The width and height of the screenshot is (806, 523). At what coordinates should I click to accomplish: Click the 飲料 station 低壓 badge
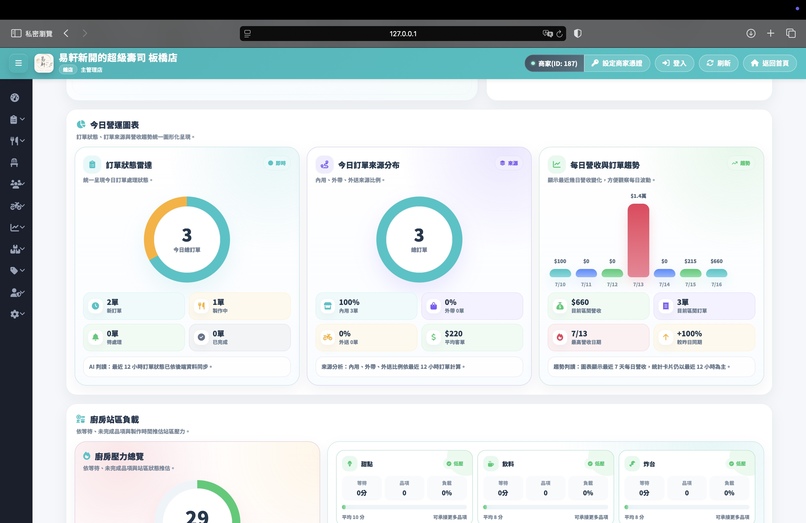click(597, 463)
